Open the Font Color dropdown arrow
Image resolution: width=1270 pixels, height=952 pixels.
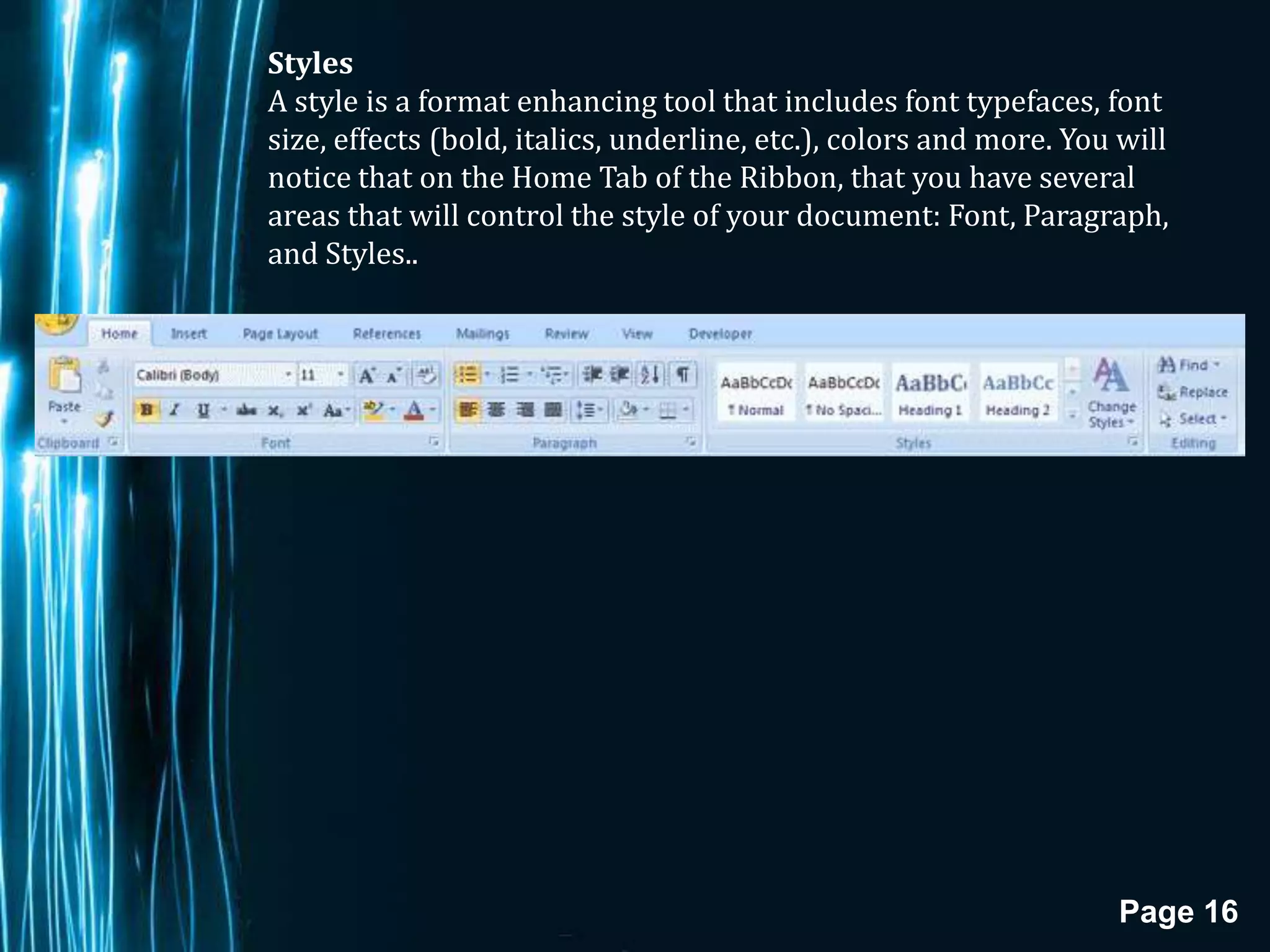433,410
